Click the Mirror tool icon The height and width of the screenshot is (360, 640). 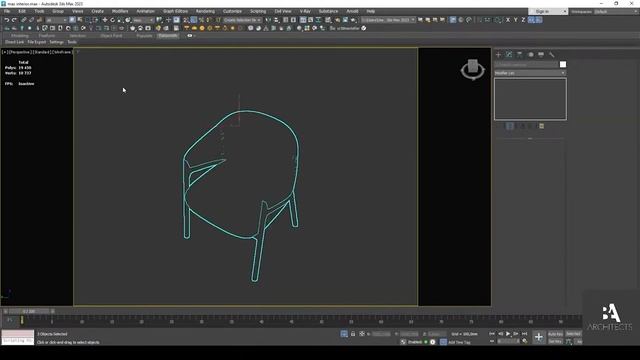(268, 20)
